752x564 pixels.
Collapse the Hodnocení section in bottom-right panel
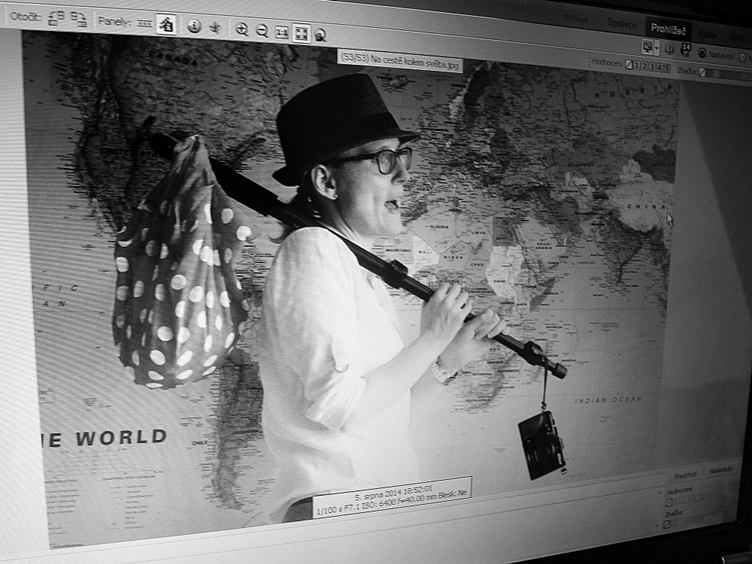point(660,493)
